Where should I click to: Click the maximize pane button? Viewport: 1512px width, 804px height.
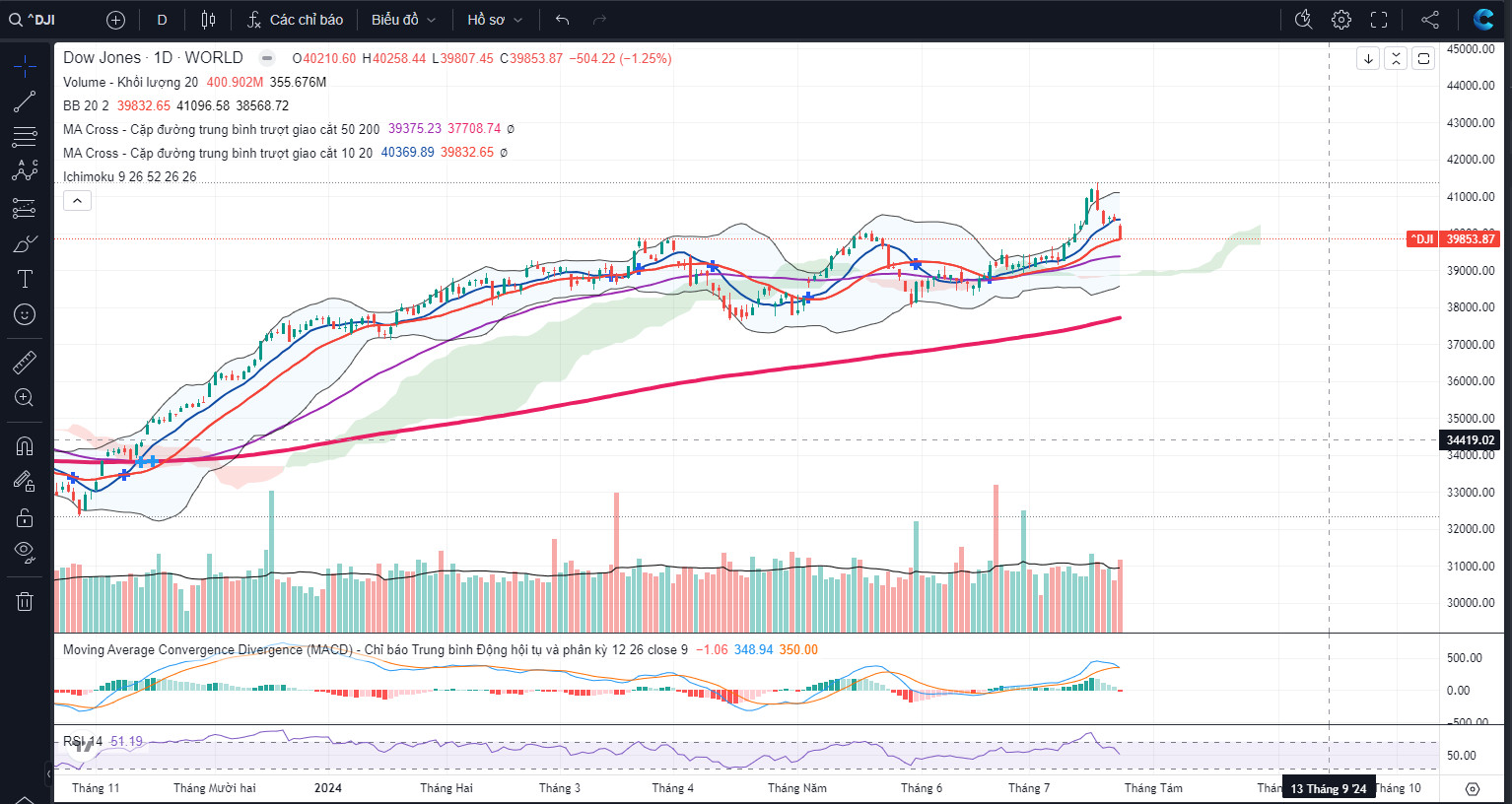point(1423,58)
